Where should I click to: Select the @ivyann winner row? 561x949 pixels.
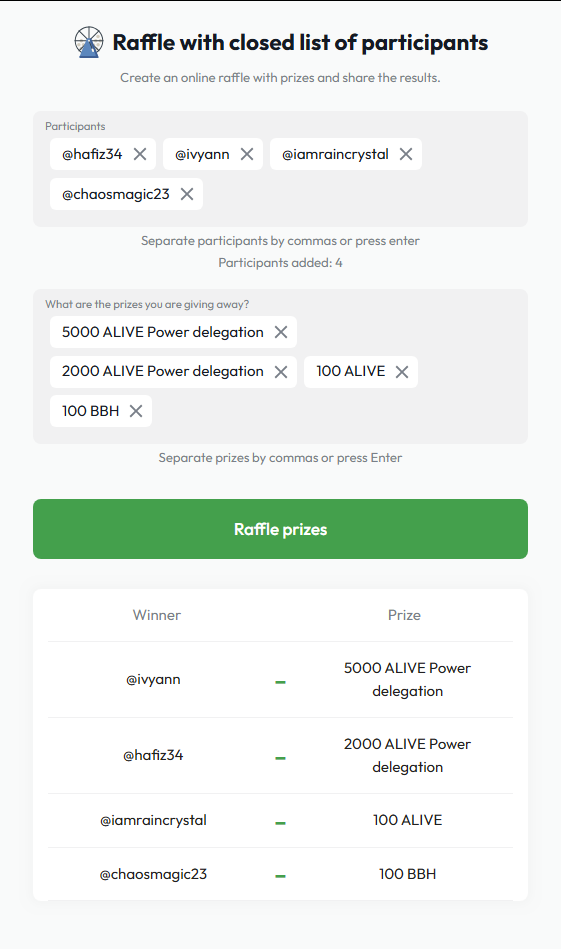[x=280, y=680]
